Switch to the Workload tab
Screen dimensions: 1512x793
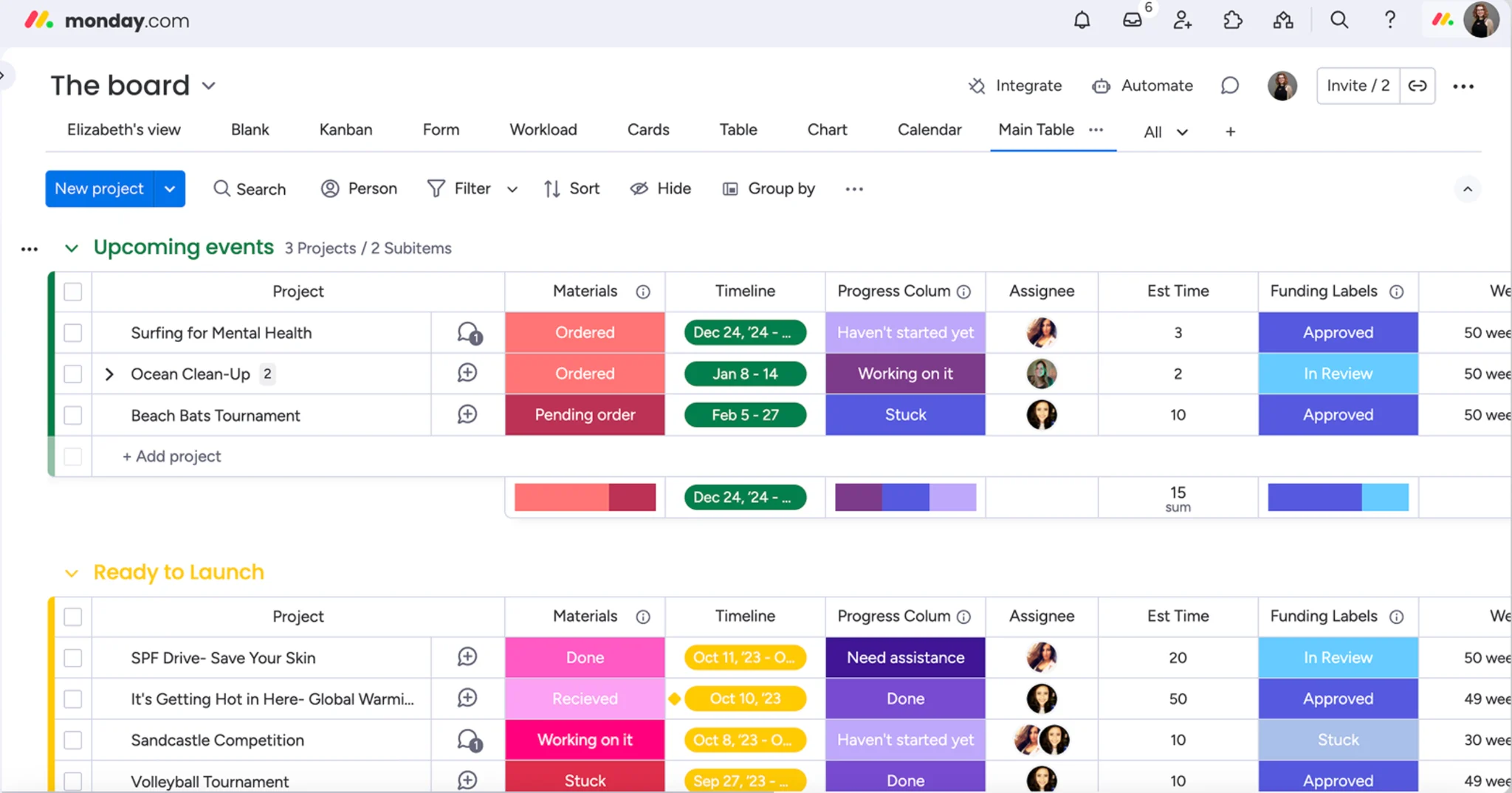(x=543, y=130)
